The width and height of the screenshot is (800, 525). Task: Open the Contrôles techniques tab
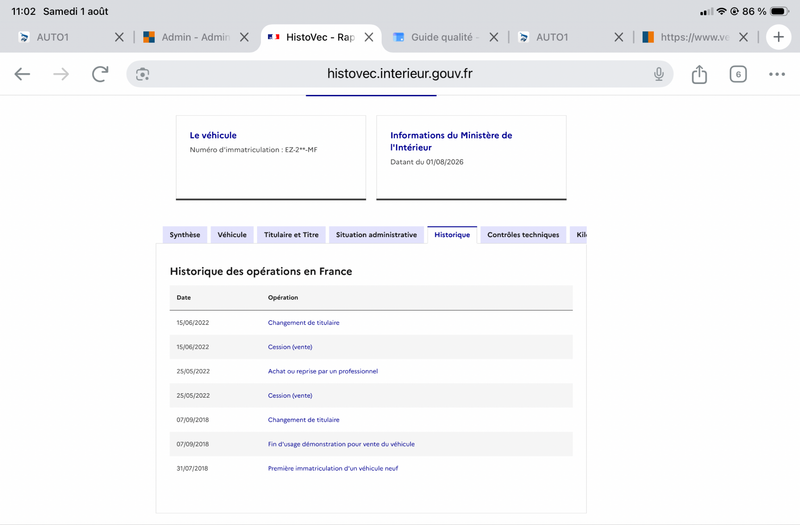pos(523,235)
